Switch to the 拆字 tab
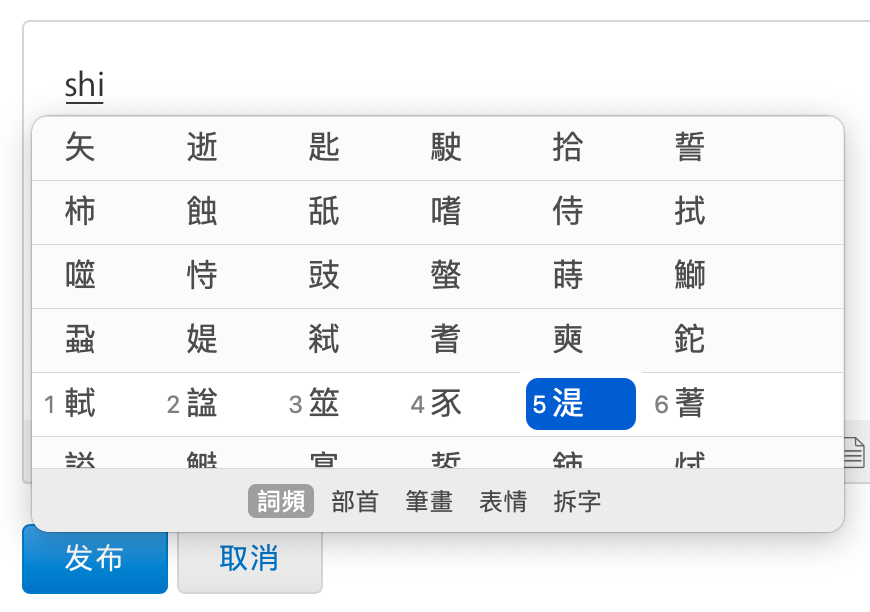 [577, 502]
